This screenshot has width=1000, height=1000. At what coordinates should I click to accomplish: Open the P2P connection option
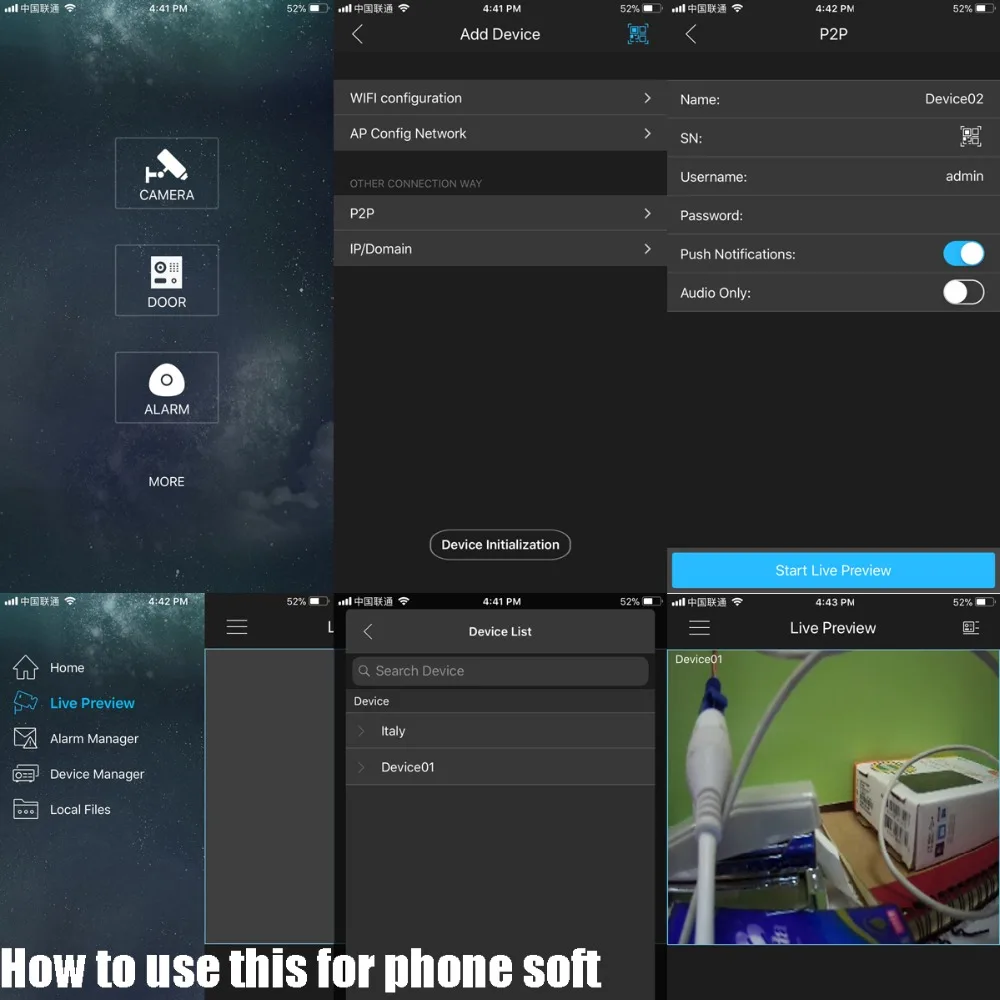click(x=500, y=213)
